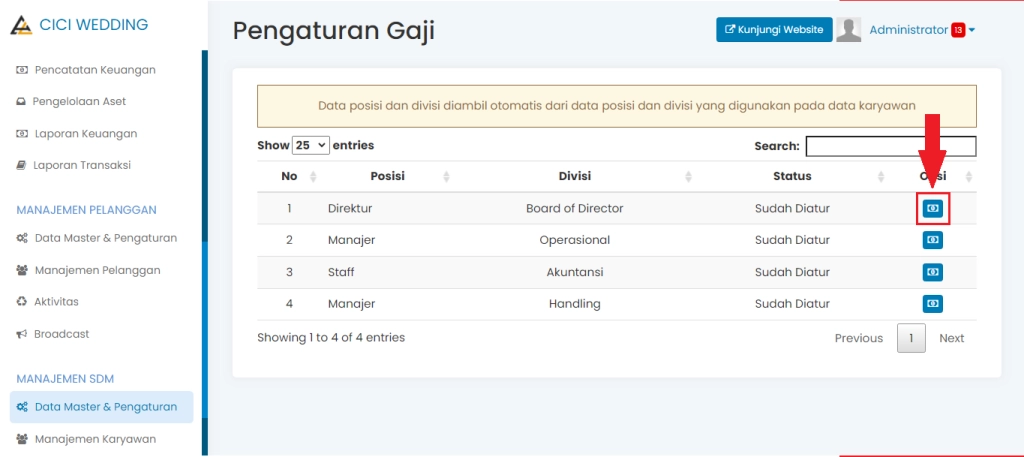Click the Board of Director cell
The image size is (1024, 457).
click(x=575, y=208)
